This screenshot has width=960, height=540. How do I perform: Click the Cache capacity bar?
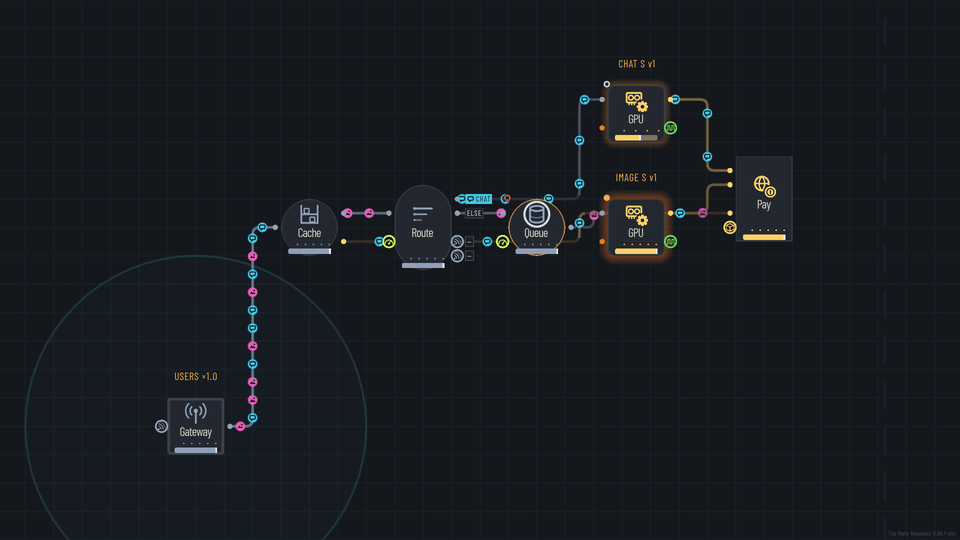309,251
